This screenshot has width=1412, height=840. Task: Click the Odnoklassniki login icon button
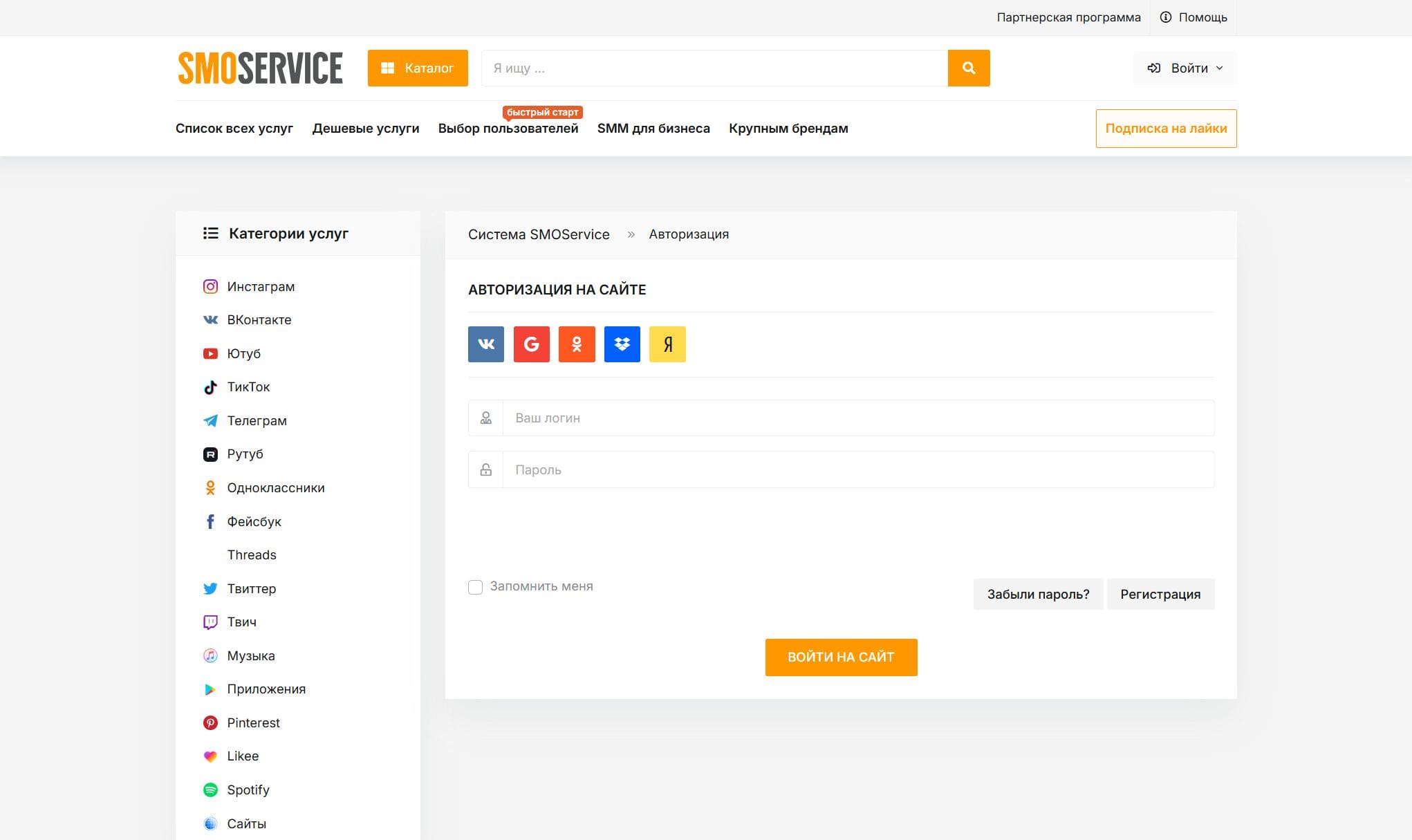[577, 344]
